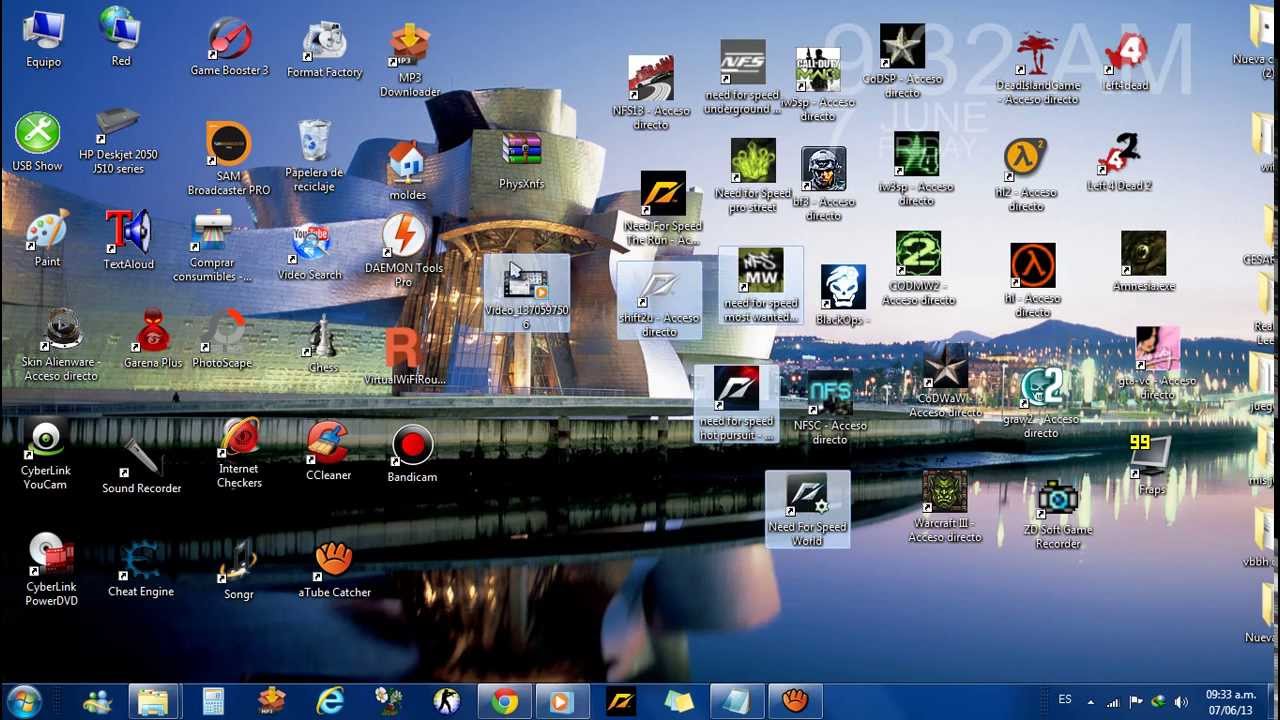Launch Game Booster 3 shortcut

point(230,46)
